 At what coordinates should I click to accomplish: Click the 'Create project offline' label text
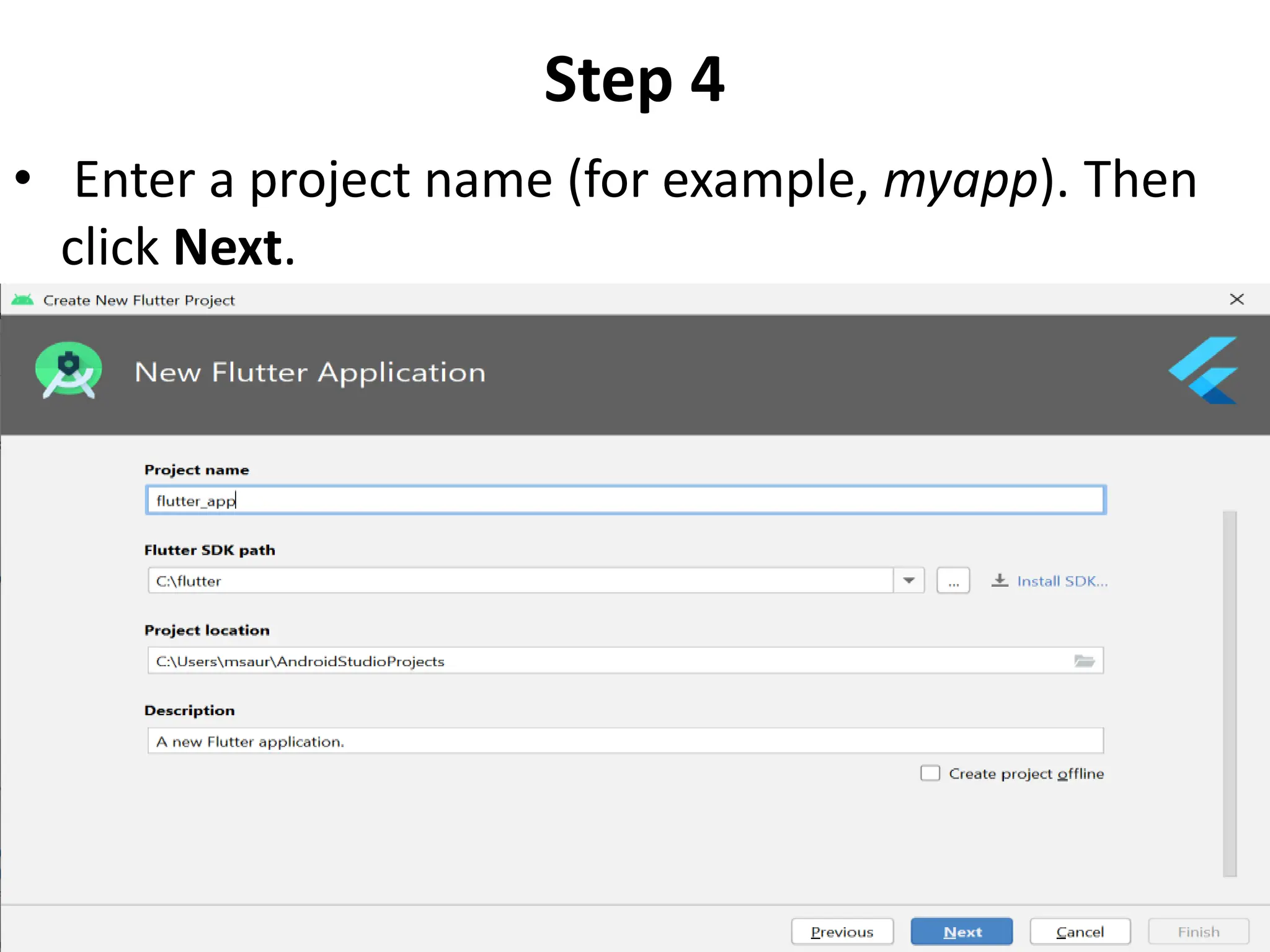[1026, 774]
